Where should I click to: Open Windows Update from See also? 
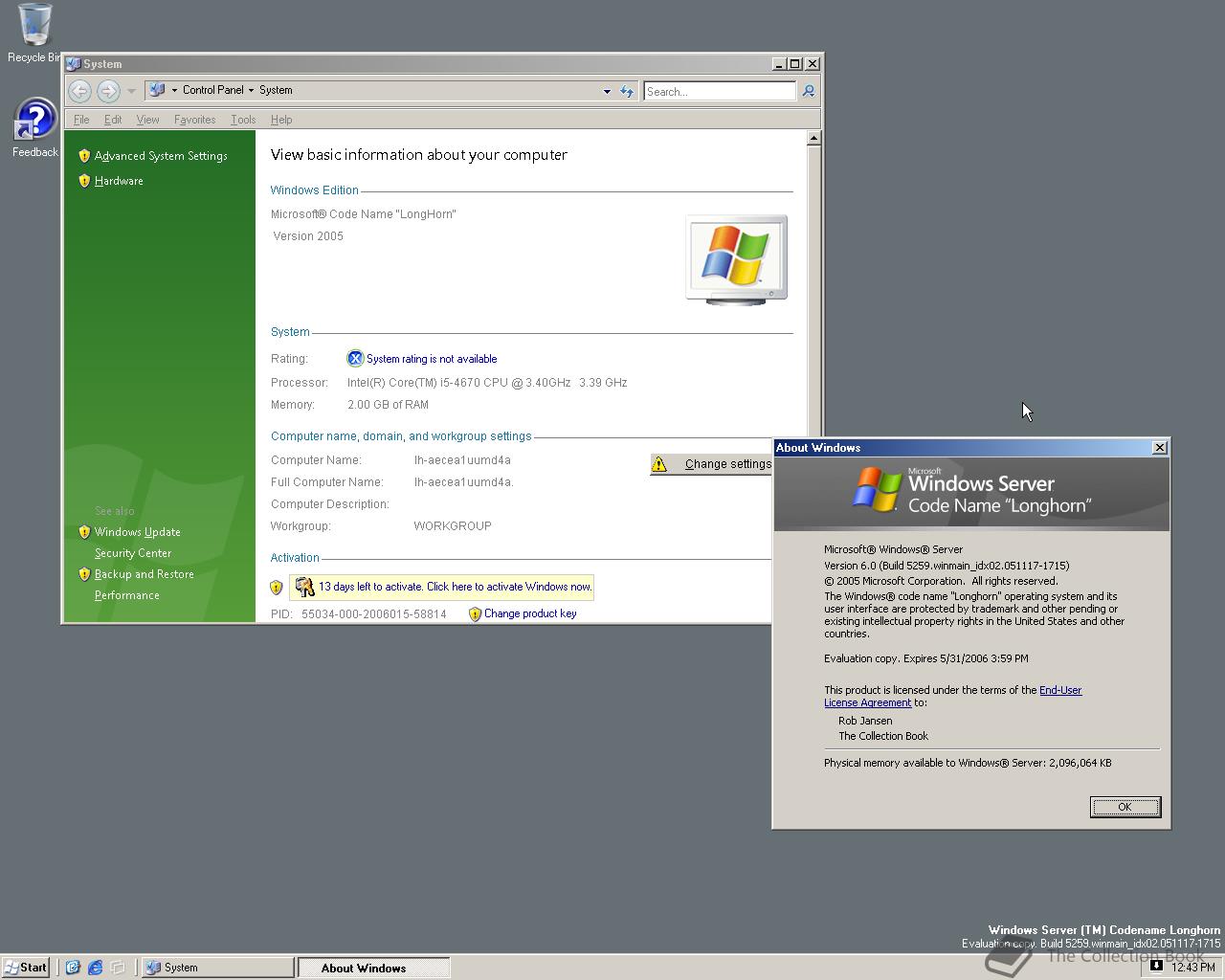tap(137, 532)
